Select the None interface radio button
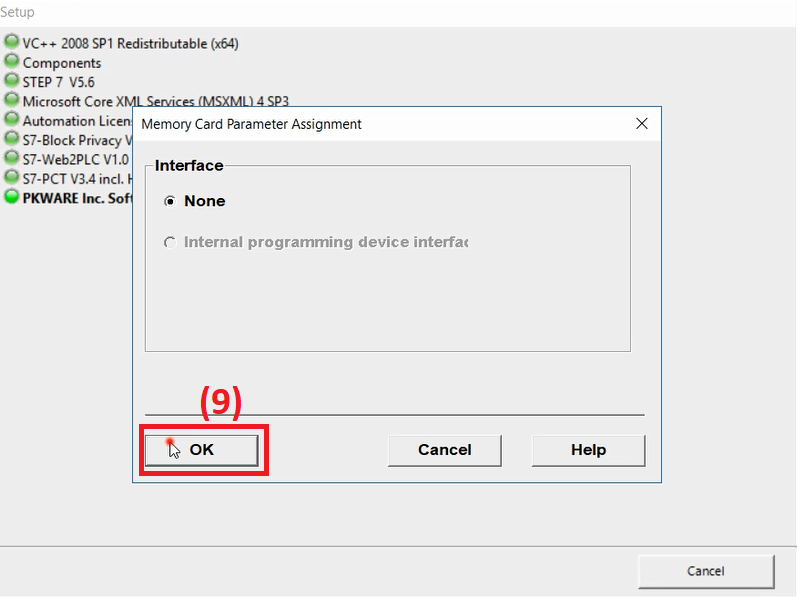The width and height of the screenshot is (797, 597). pos(170,201)
